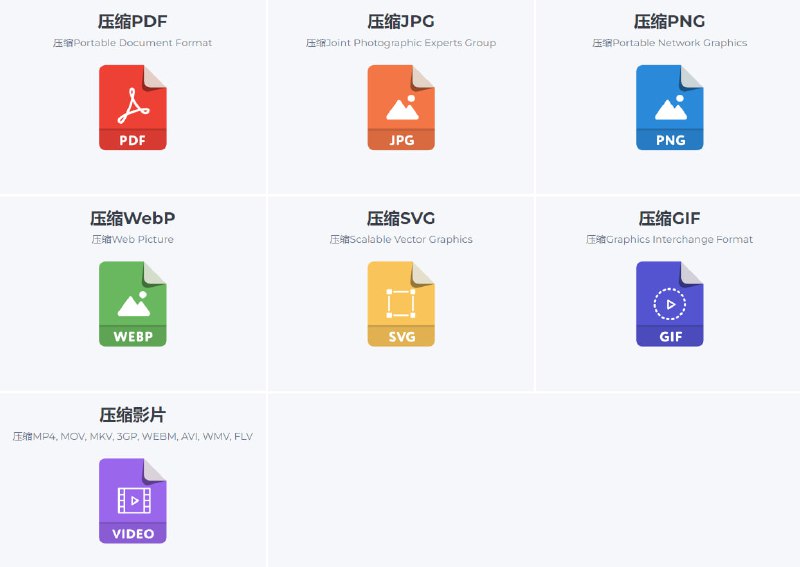Choose the 压缩SVG heading
Image resolution: width=800 pixels, height=567 pixels.
tap(401, 219)
